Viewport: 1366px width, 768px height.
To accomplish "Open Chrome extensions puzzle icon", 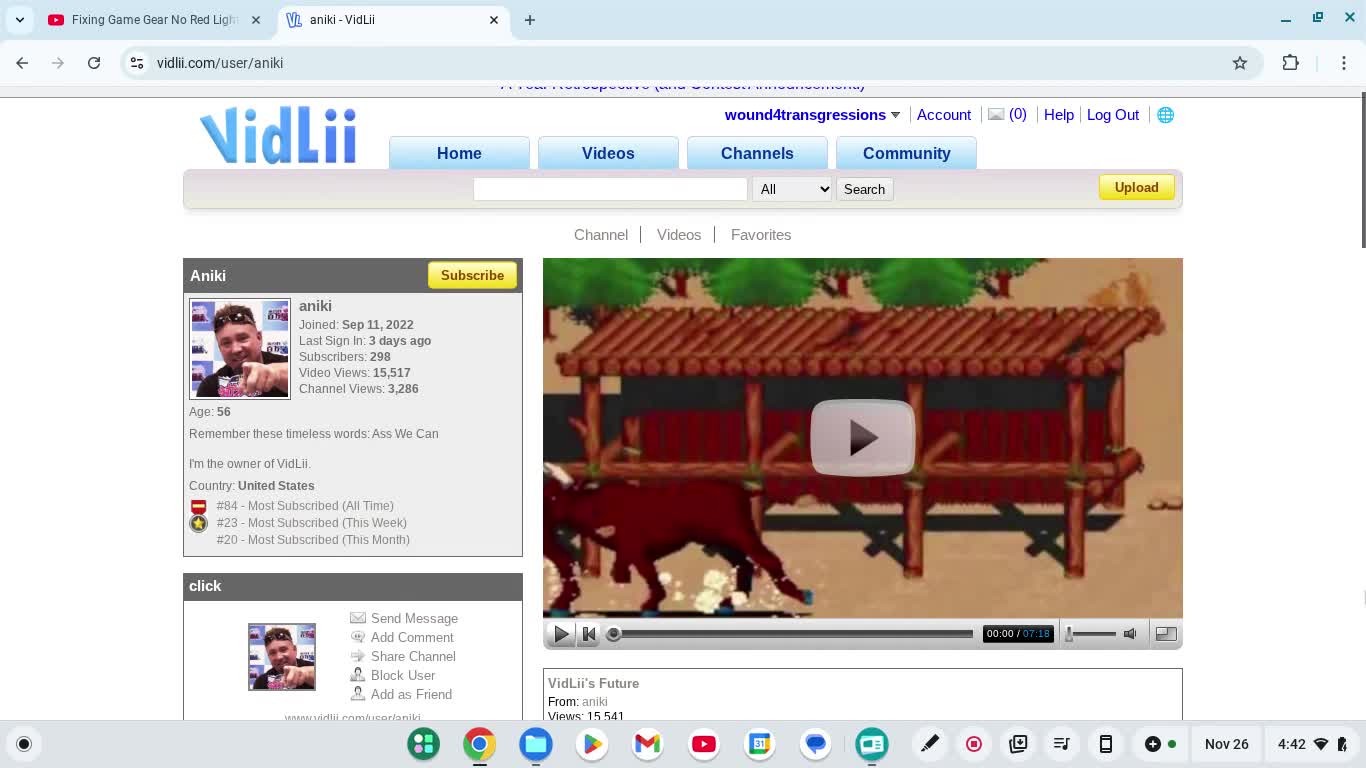I will point(1290,63).
